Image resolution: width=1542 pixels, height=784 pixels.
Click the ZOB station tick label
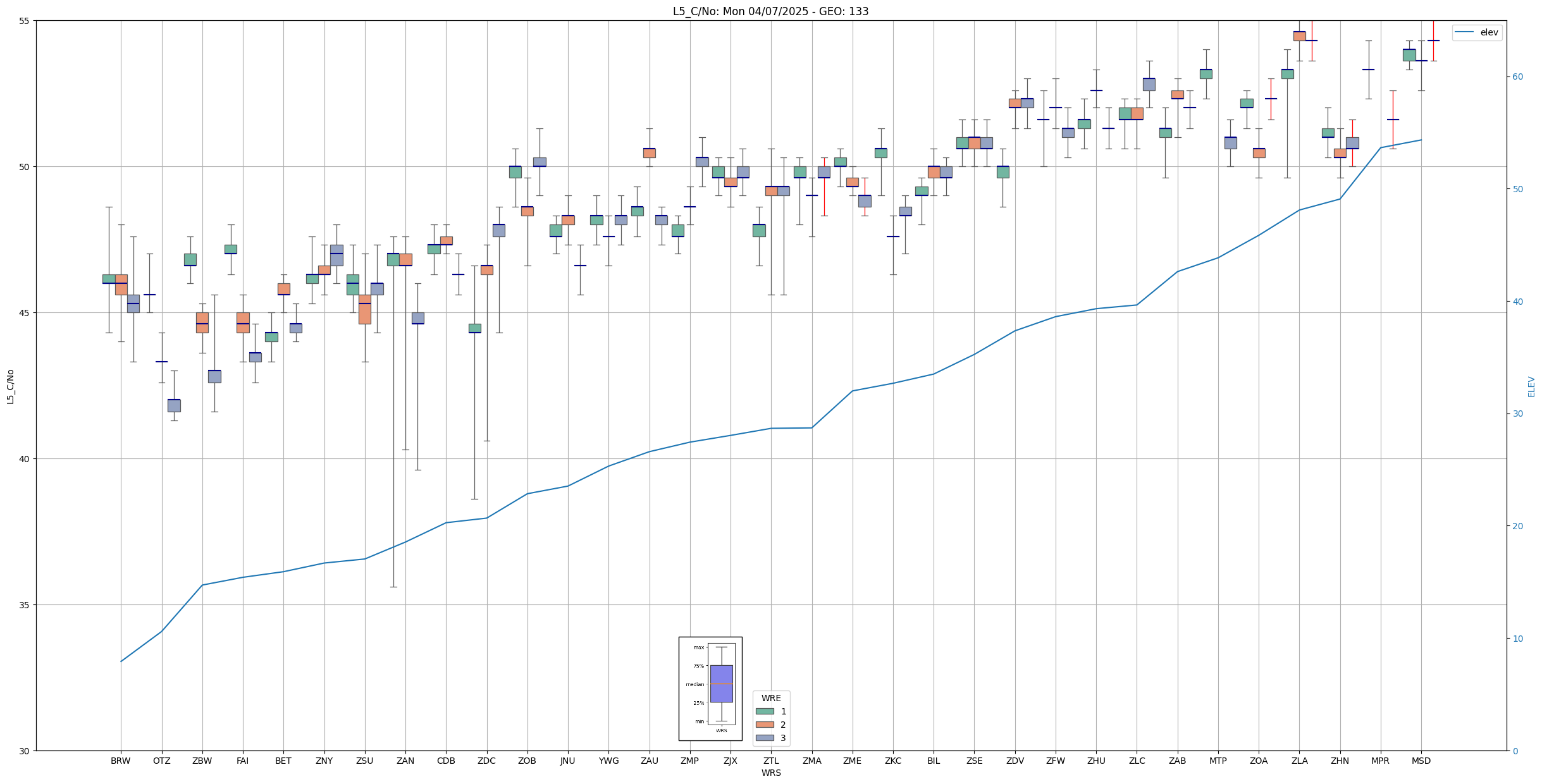point(527,761)
